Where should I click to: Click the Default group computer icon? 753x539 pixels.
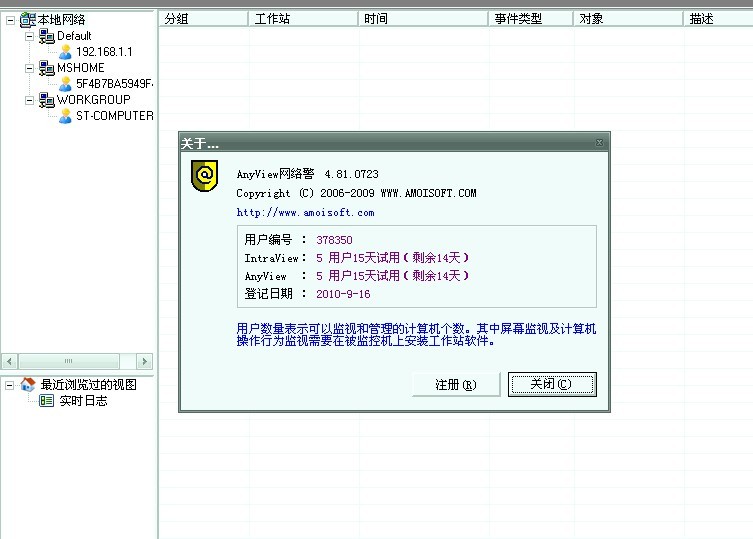click(47, 36)
